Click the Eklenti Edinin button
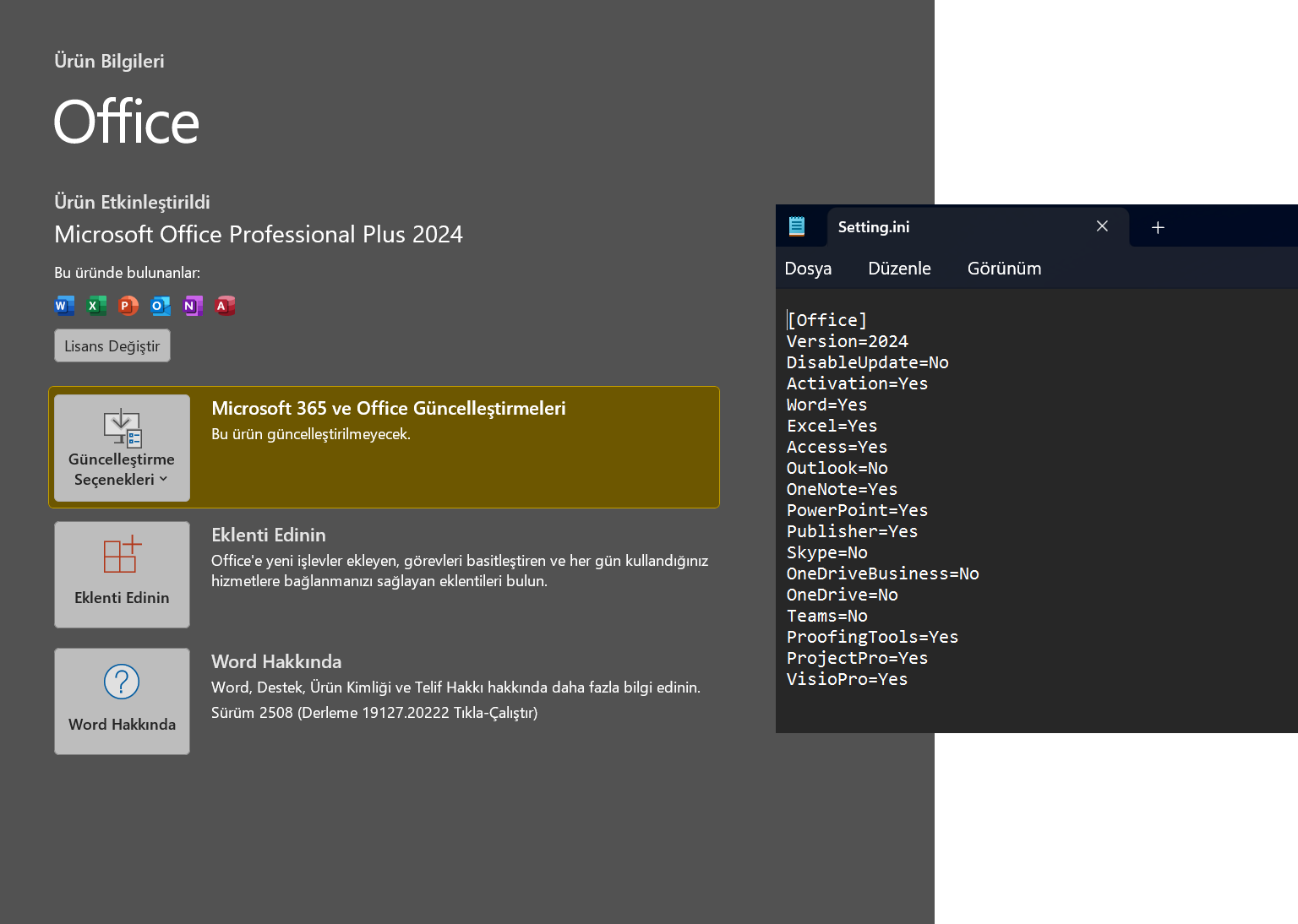This screenshot has width=1298, height=924. pyautogui.click(x=122, y=574)
